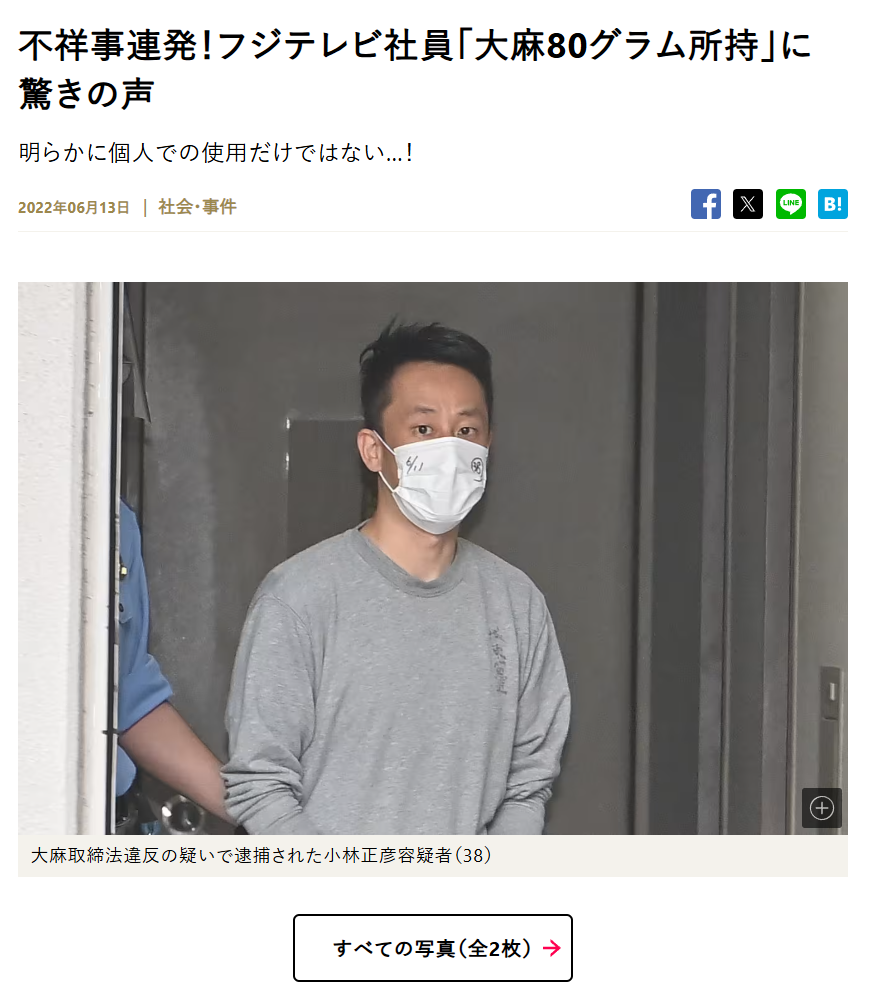Click the headline 不祥事連発!フジテレビ社員
Viewport: 870px width, 998px height.
pos(235,46)
